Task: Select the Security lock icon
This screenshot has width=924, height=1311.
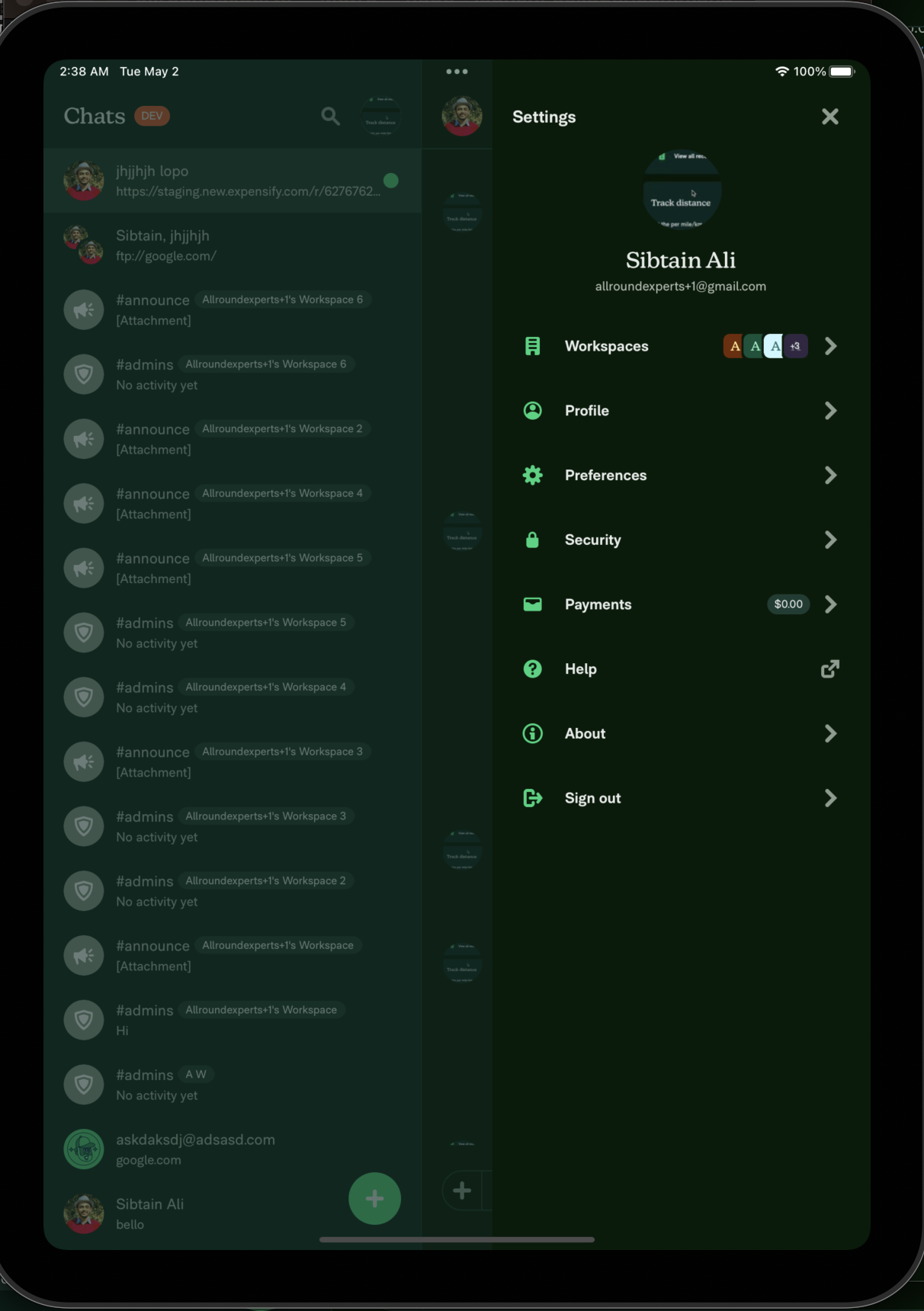Action: pos(532,540)
